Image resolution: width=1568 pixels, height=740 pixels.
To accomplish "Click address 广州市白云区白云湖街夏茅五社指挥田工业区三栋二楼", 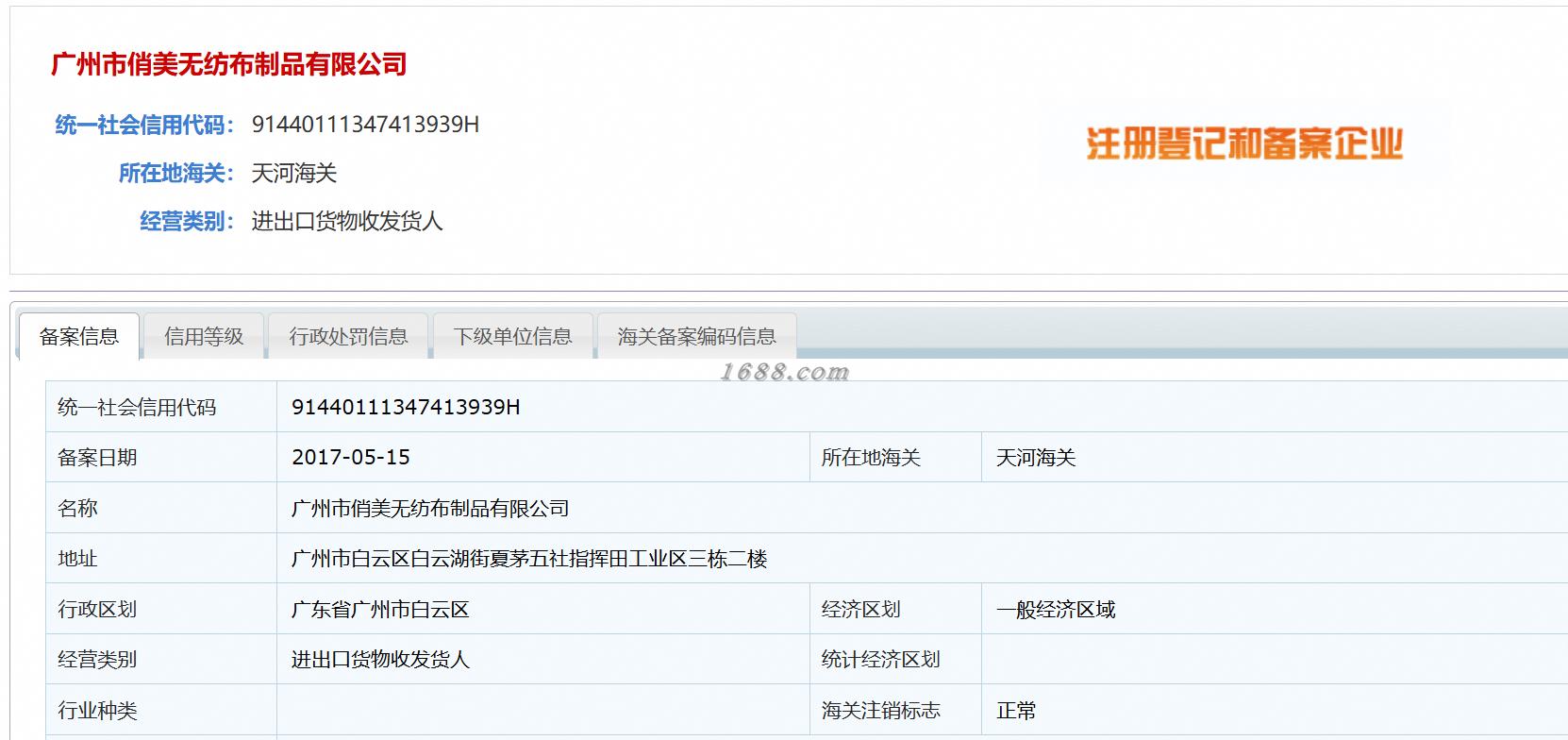I will pyautogui.click(x=529, y=559).
